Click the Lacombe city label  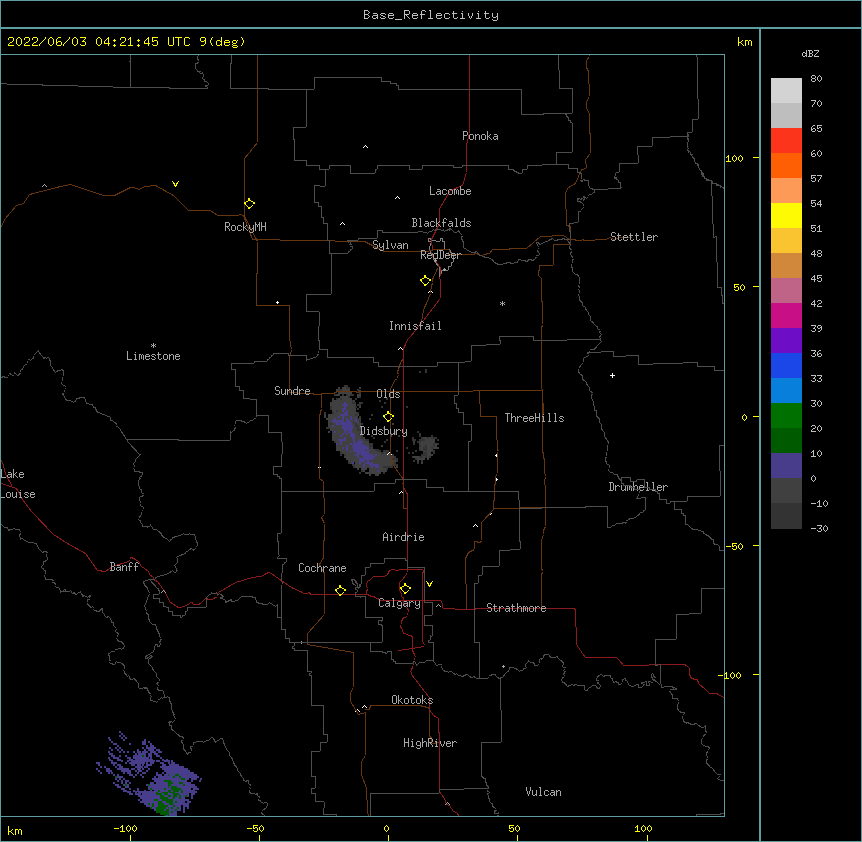450,191
